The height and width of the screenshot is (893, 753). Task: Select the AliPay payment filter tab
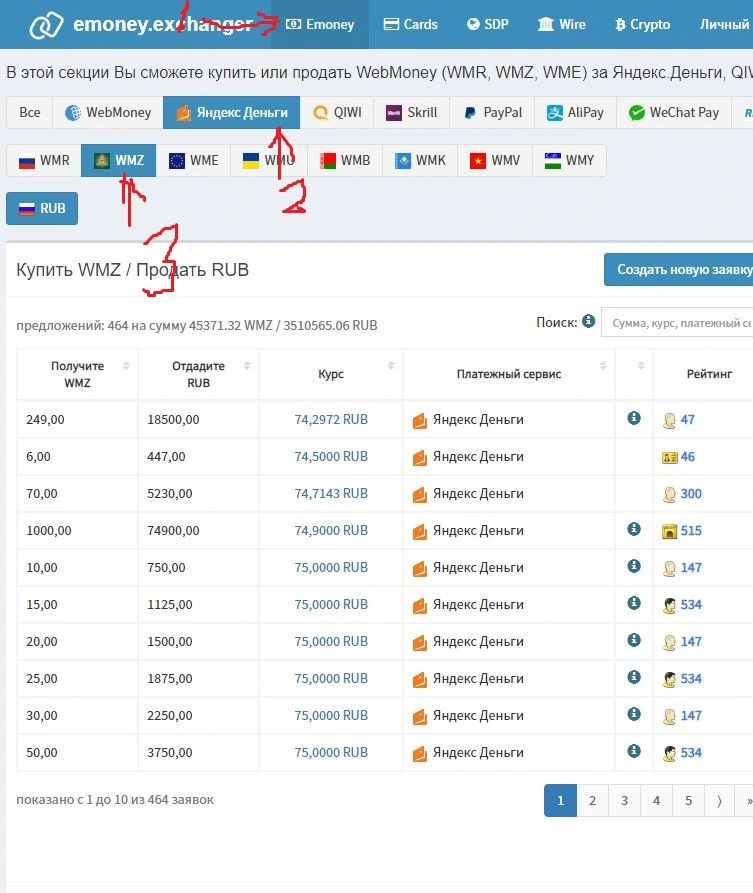pyautogui.click(x=575, y=113)
